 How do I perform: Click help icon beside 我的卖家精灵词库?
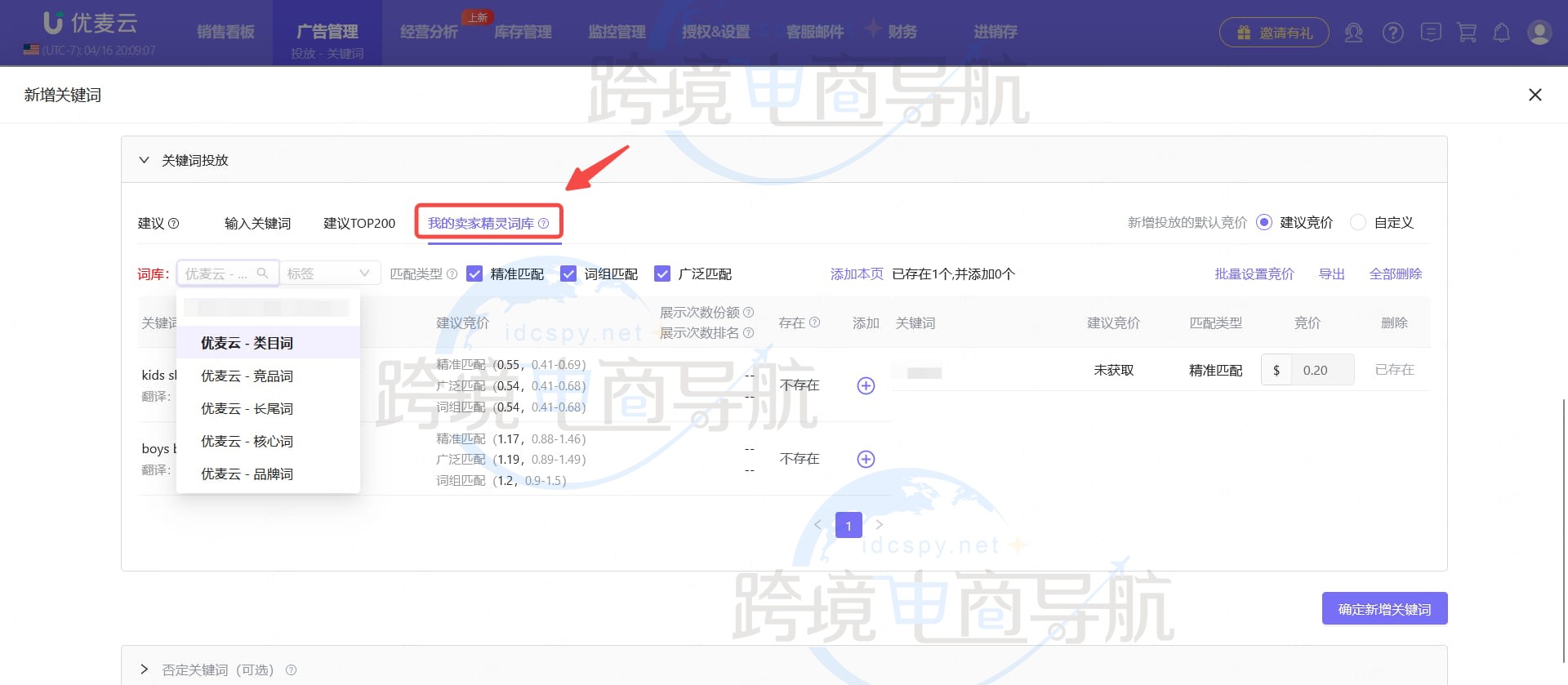point(543,223)
